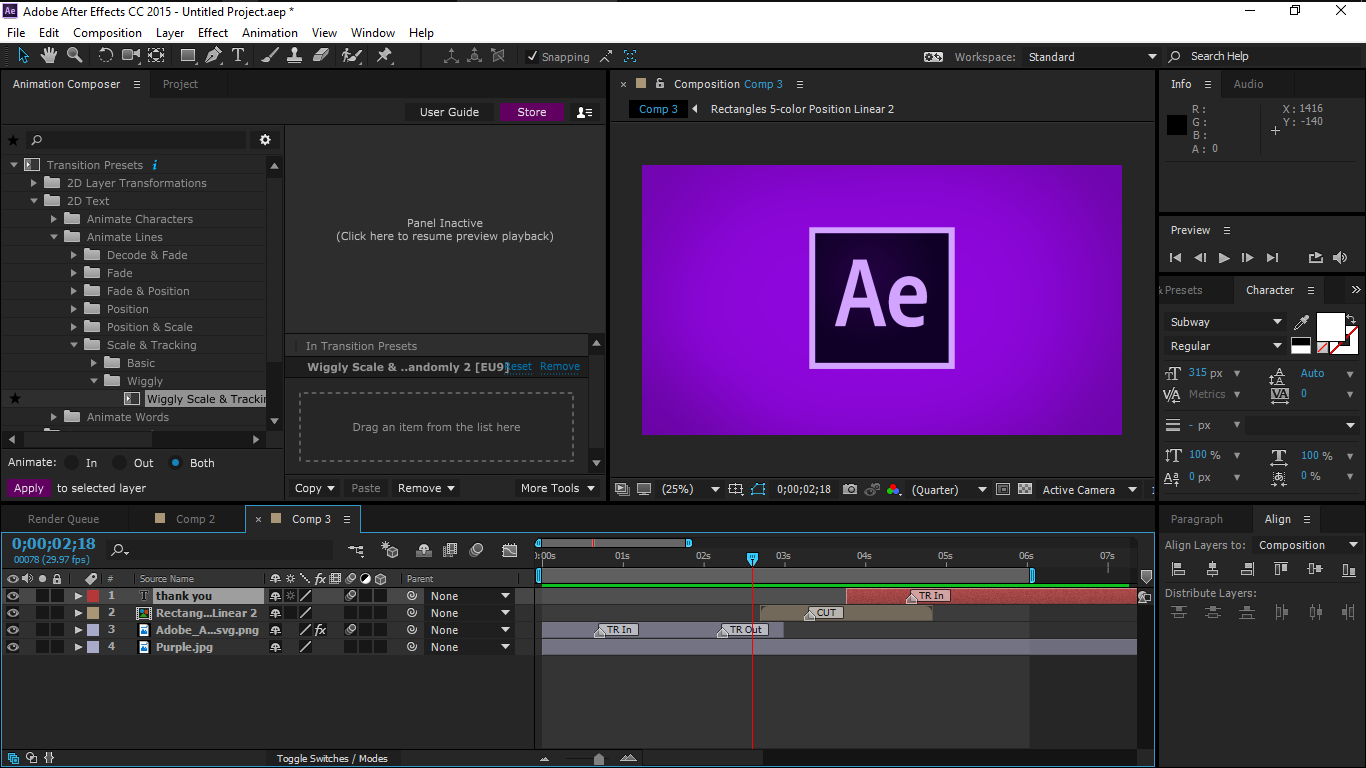
Task: Click the Composition Mini-Flowchart icon
Action: click(x=355, y=550)
